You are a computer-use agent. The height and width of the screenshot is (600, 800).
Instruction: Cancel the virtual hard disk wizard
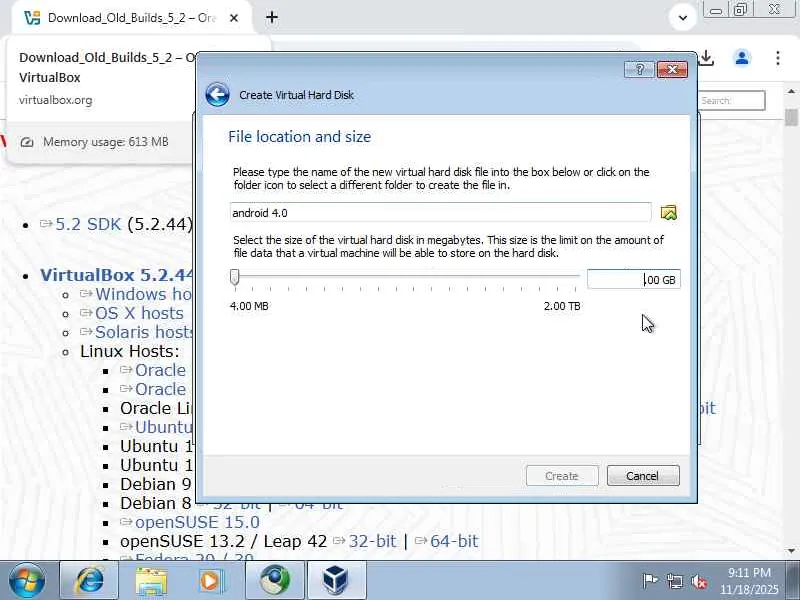tap(643, 476)
